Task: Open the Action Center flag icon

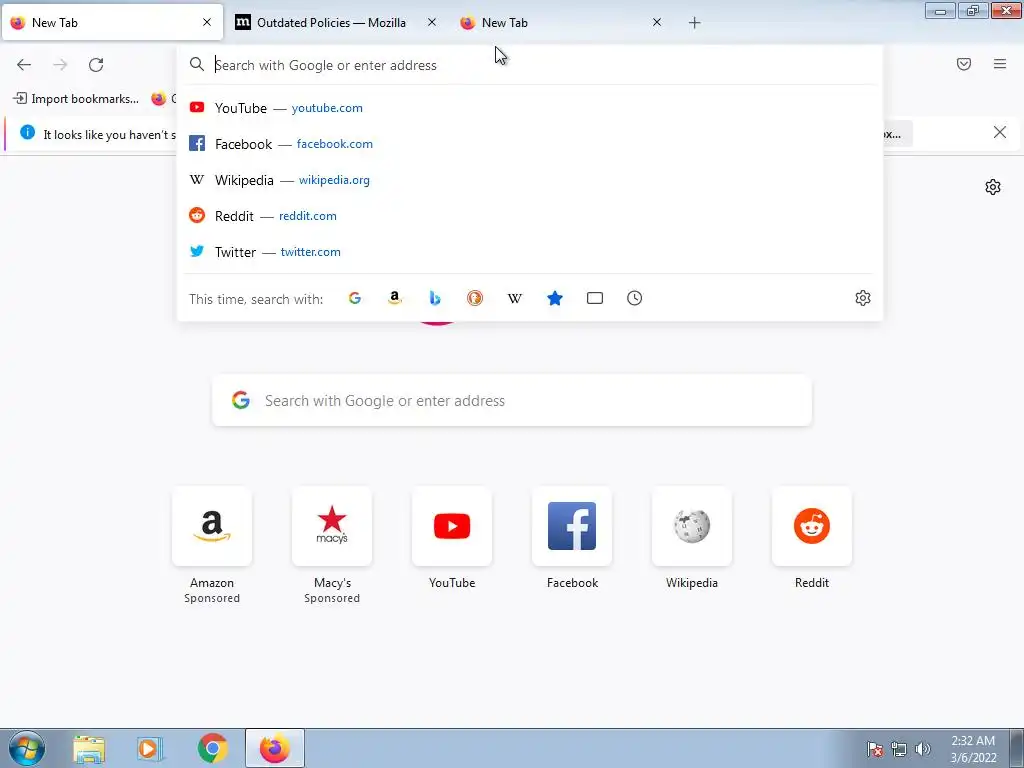Action: click(875, 749)
